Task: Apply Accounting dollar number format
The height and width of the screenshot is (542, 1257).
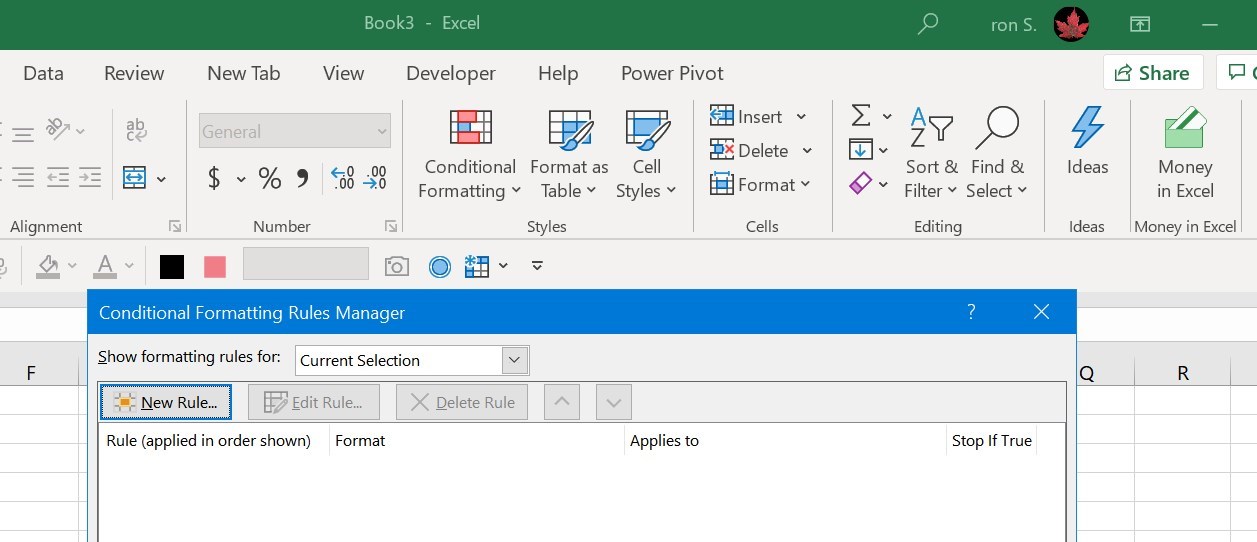Action: pos(214,179)
